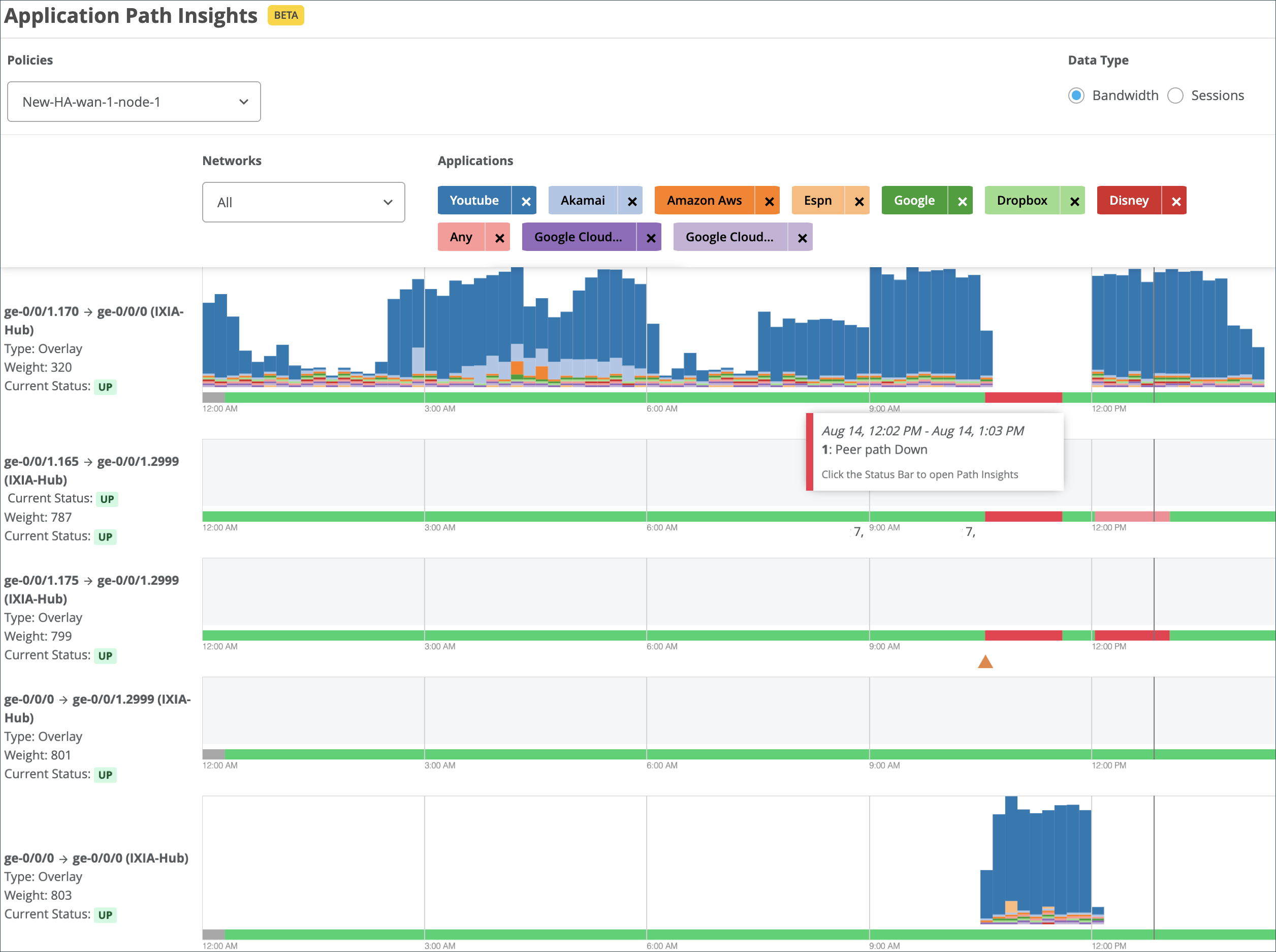Open the Policies dropdown New-HA-wan-1-node-1
Screen dimensions: 1276x952
(x=134, y=102)
